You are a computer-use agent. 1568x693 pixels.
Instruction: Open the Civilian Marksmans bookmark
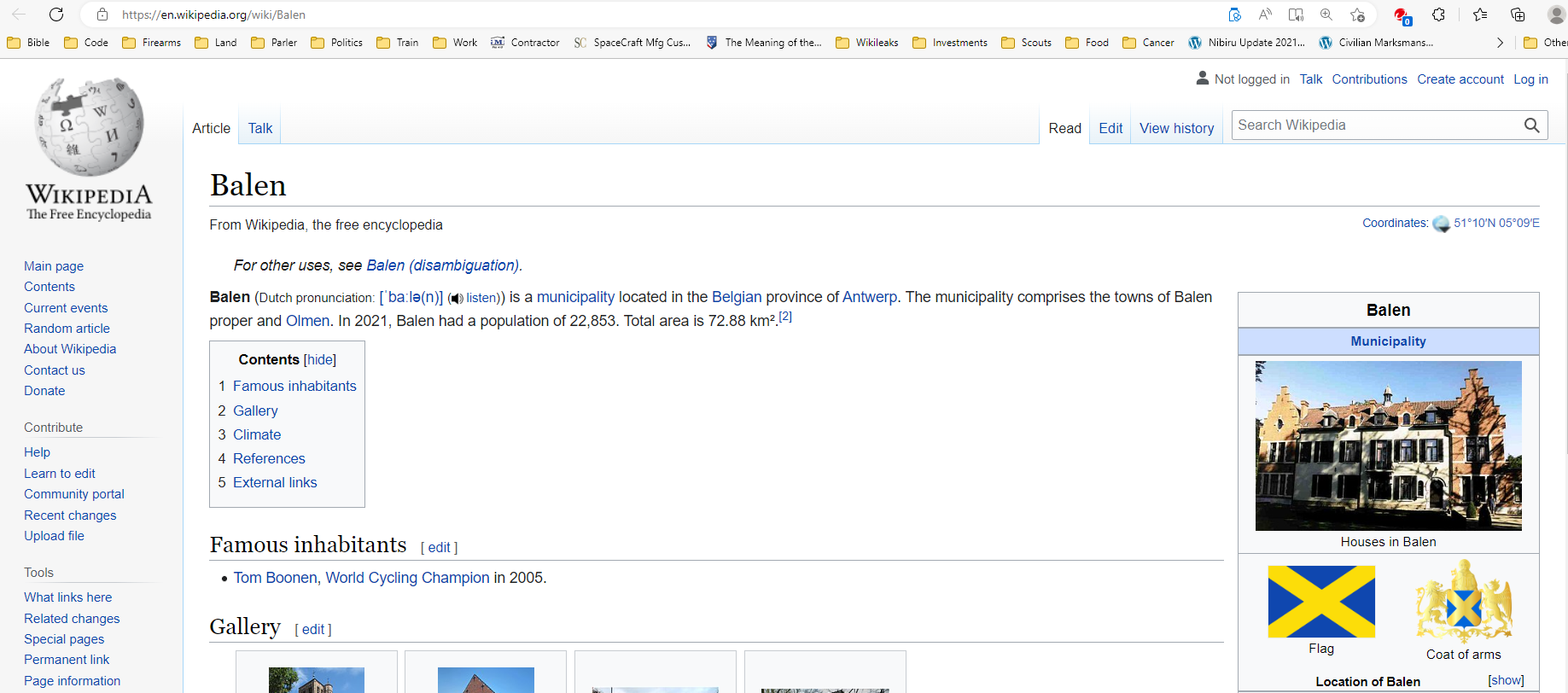point(1376,43)
